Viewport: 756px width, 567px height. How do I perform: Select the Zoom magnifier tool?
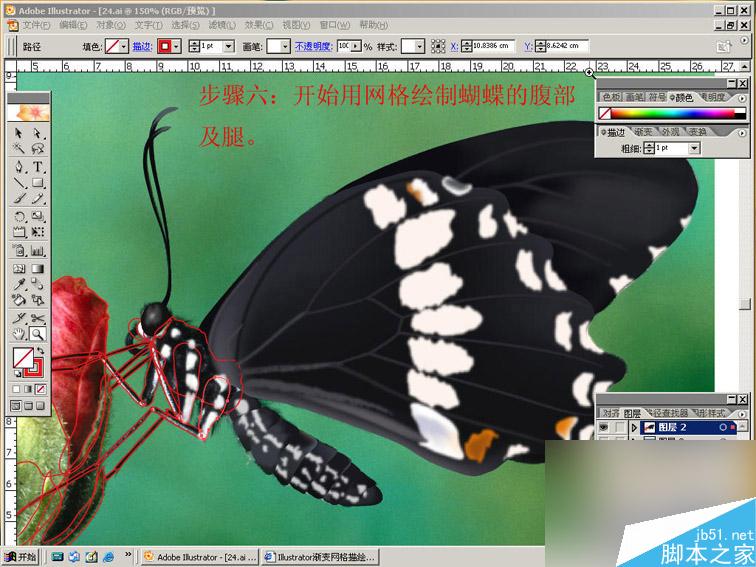(x=37, y=334)
